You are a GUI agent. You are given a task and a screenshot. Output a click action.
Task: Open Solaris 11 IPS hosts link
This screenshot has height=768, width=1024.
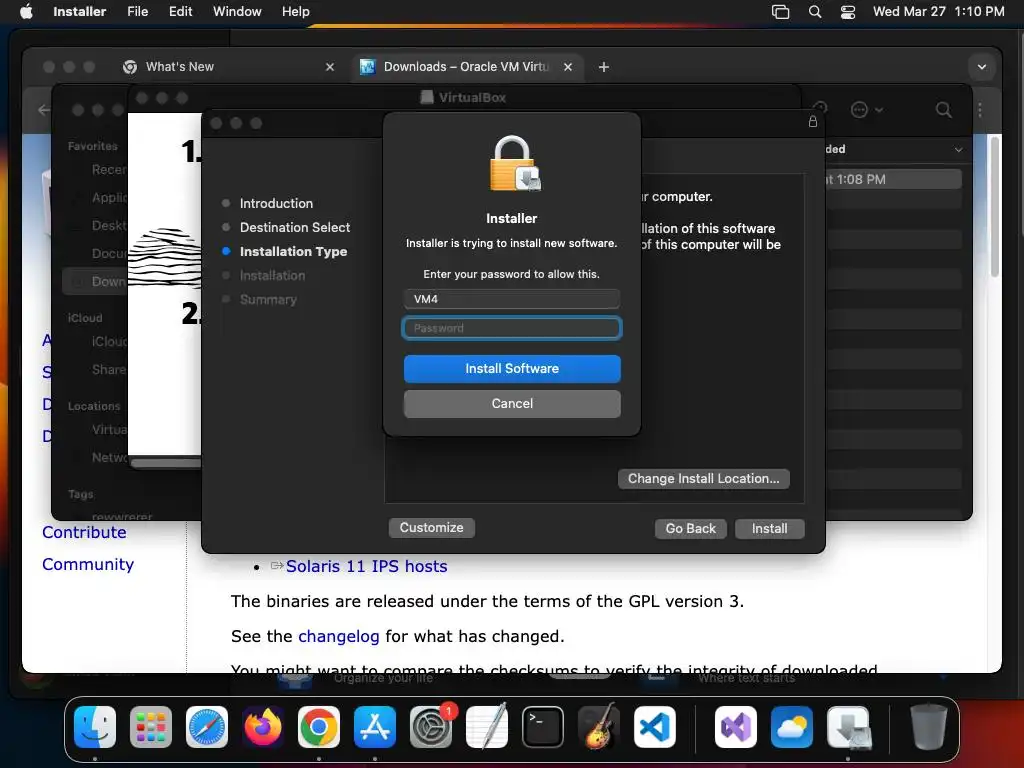366,566
